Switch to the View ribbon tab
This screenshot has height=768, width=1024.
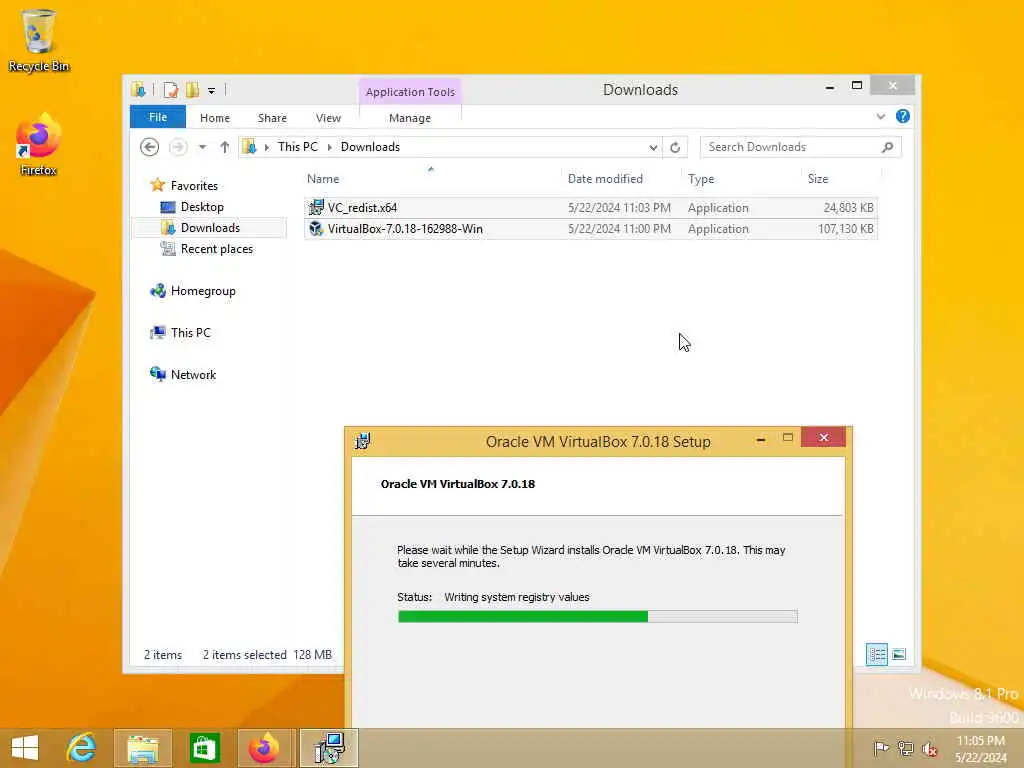coord(328,118)
